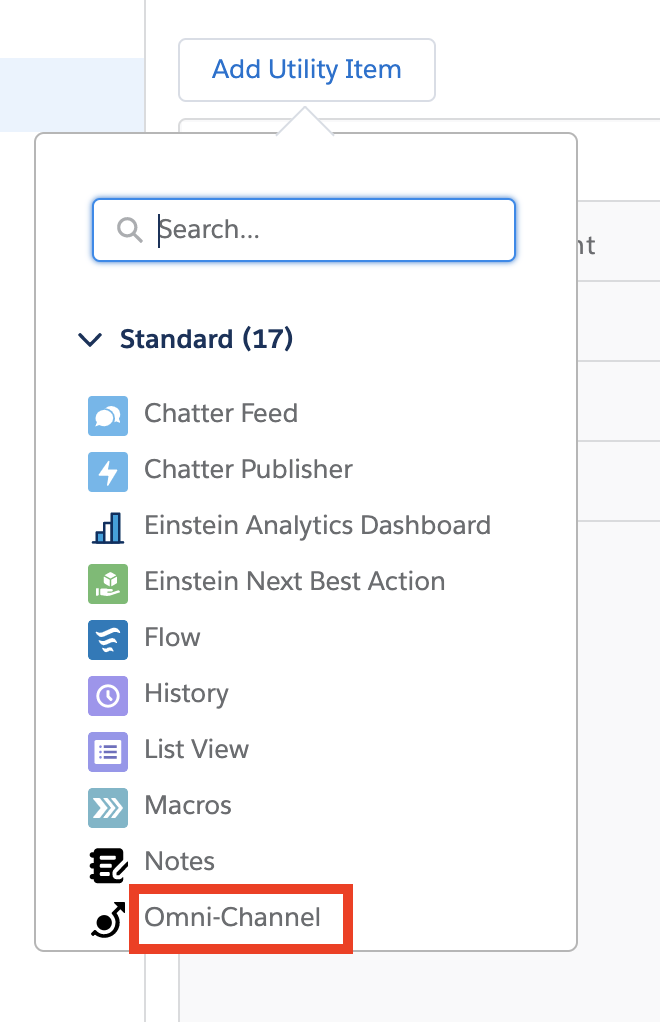Click the Flow waves icon
Viewport: 660px width, 1022px height.
tap(108, 638)
